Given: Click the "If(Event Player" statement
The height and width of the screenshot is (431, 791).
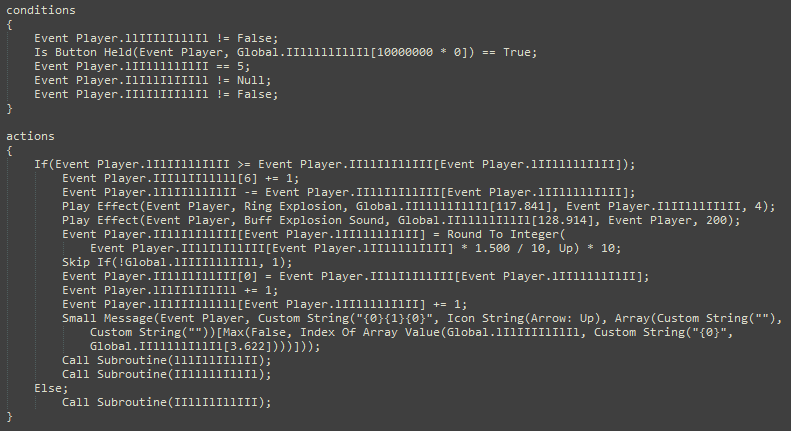Looking at the screenshot, I should tap(335, 165).
